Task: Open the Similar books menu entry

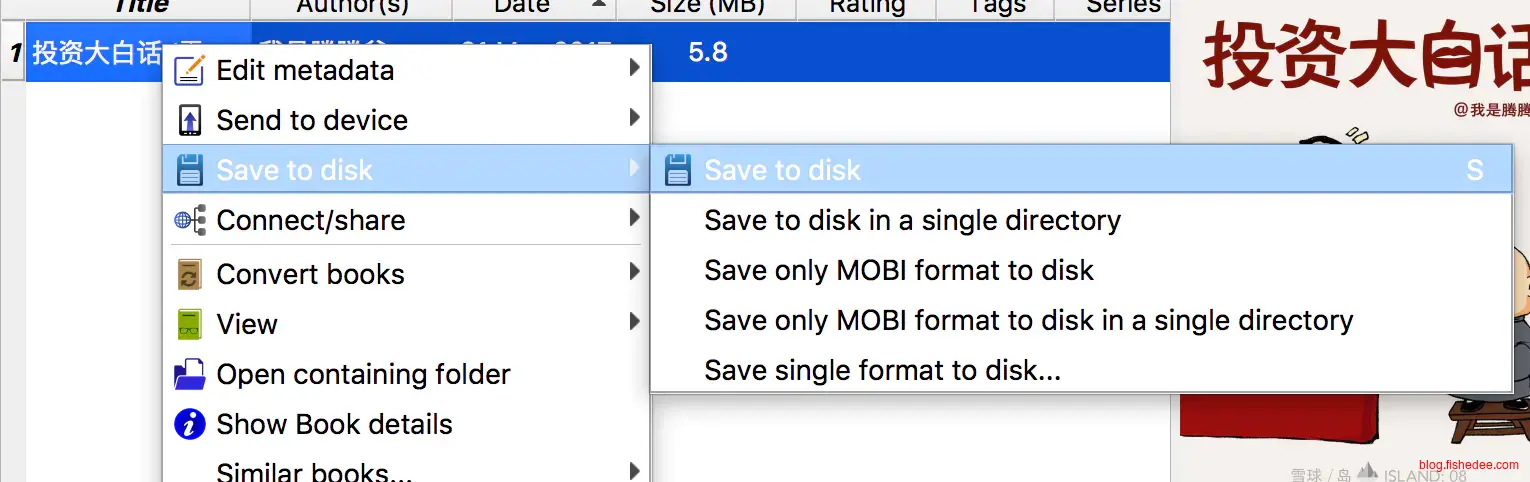Action: point(314,471)
